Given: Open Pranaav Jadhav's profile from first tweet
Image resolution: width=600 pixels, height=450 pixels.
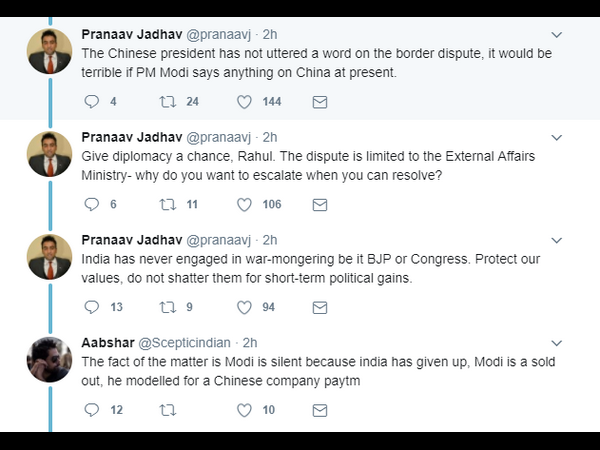Looking at the screenshot, I should pos(132,34).
